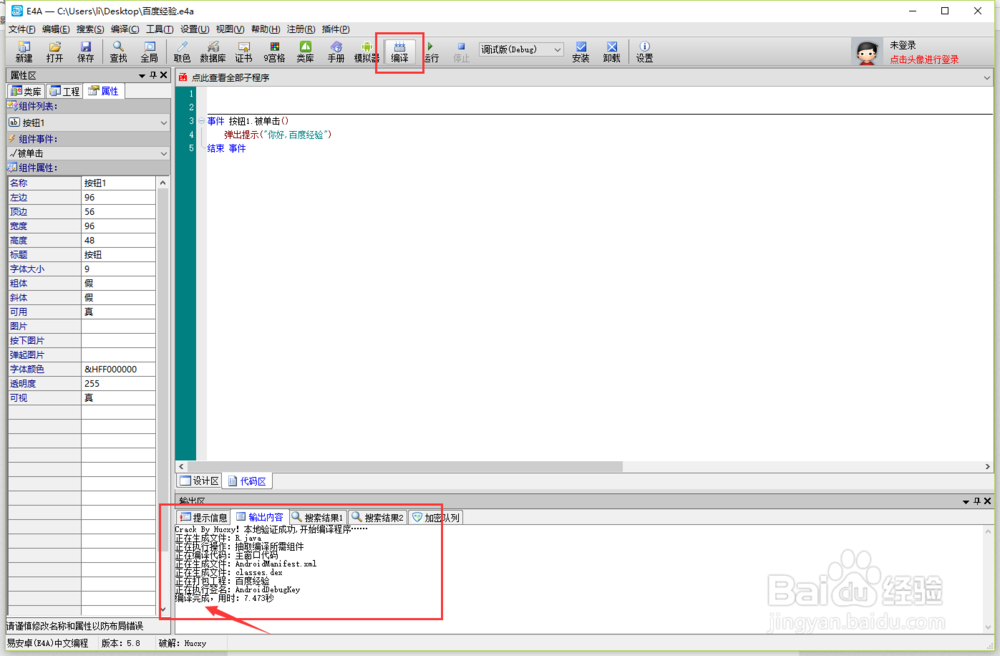
Task: Click scroll-up arrow in property grid
Action: (163, 183)
